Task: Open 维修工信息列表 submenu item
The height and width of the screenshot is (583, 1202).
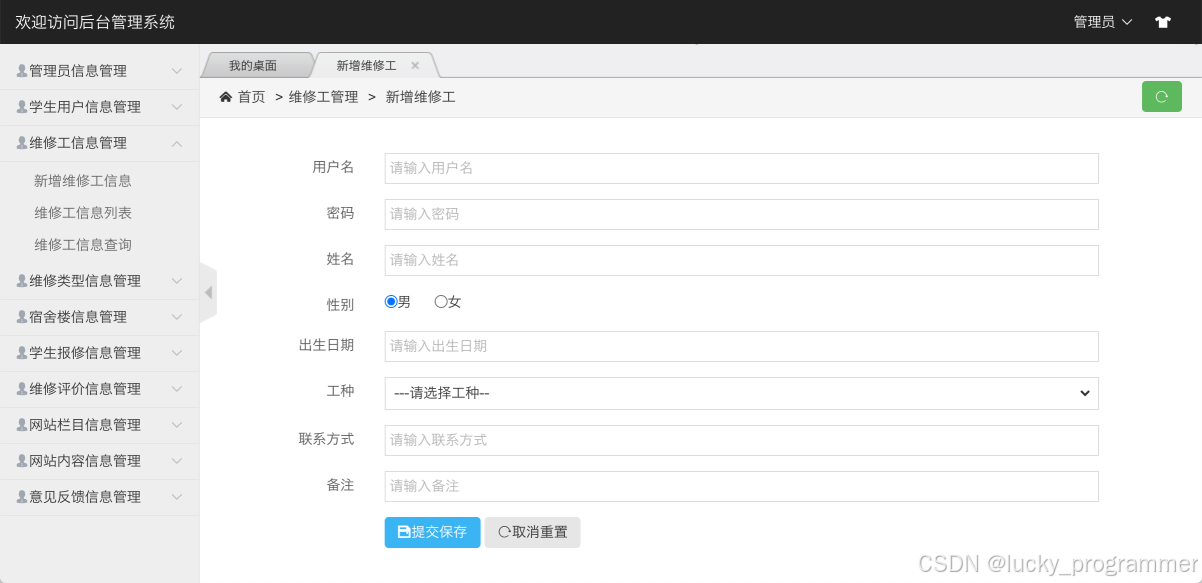Action: (83, 213)
